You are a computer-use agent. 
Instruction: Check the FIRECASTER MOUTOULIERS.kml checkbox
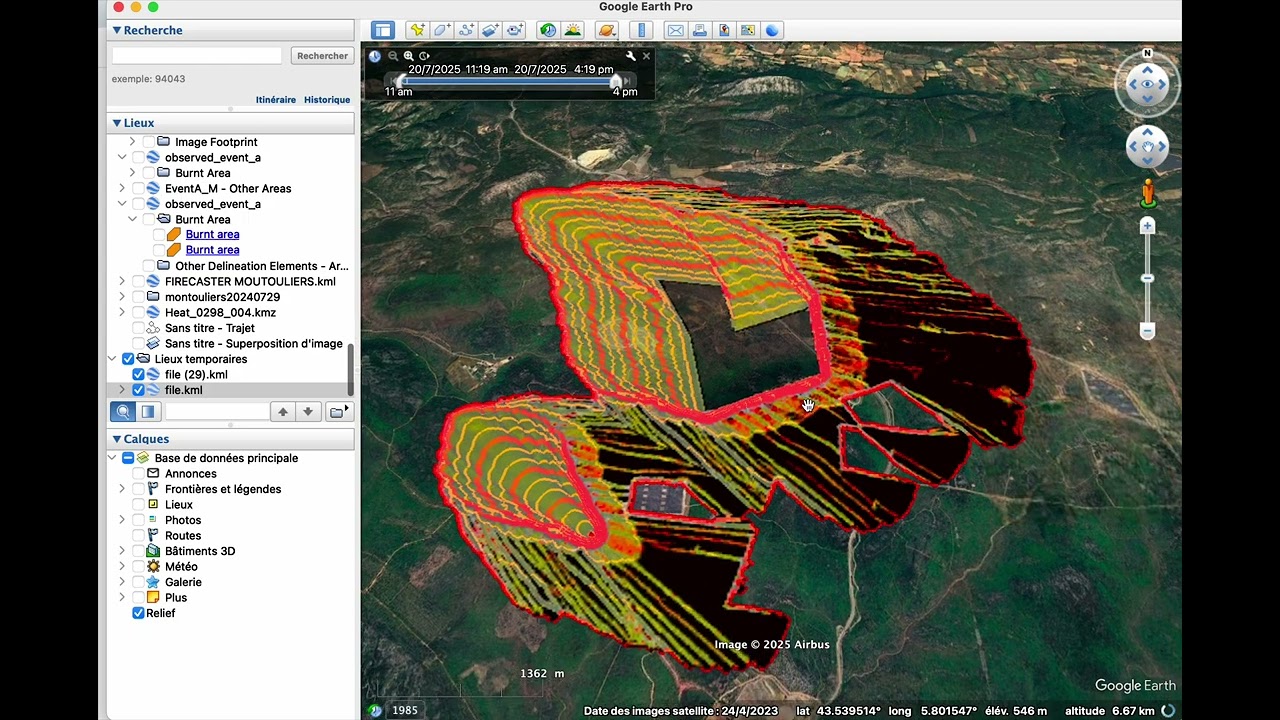pyautogui.click(x=139, y=282)
